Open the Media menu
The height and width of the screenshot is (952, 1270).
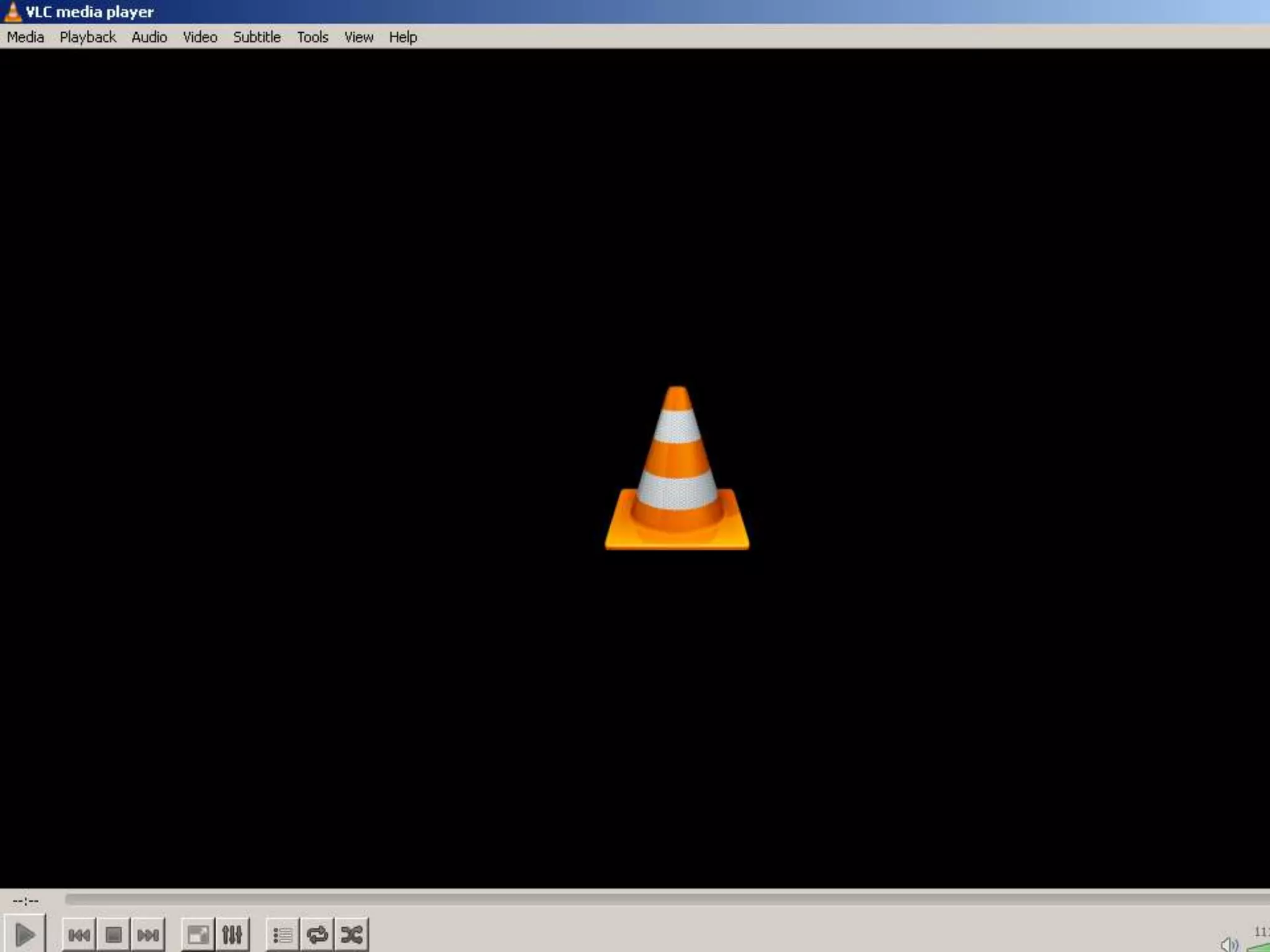pos(25,37)
